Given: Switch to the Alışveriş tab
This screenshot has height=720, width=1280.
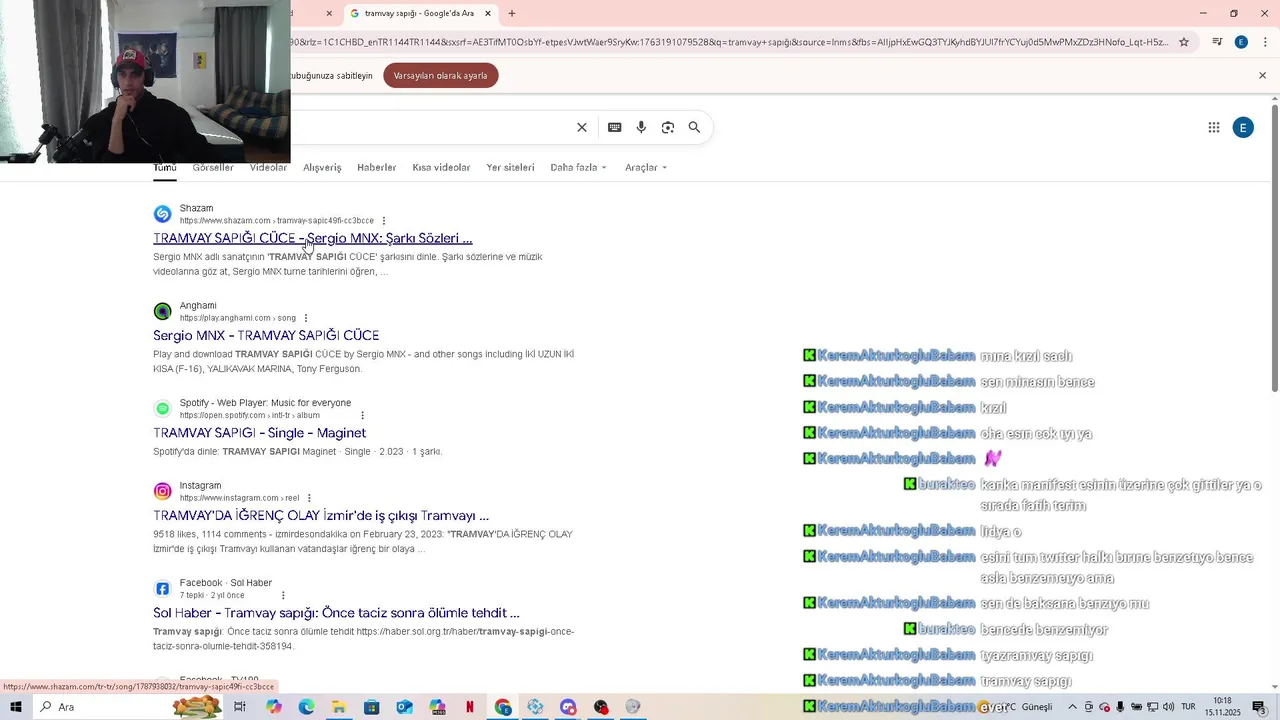Looking at the screenshot, I should click(x=322, y=167).
